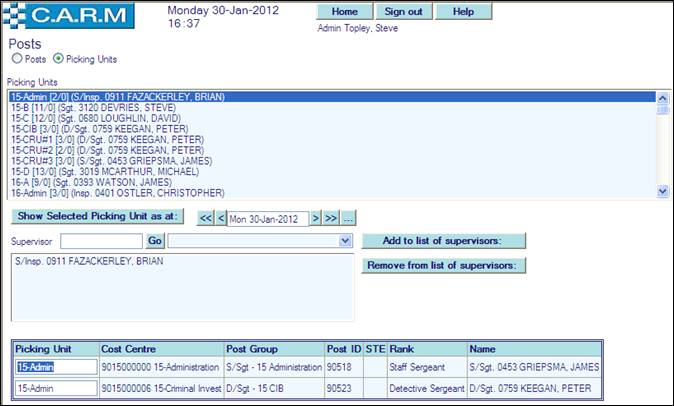Expand the supervisor dropdown list

[x=345, y=241]
